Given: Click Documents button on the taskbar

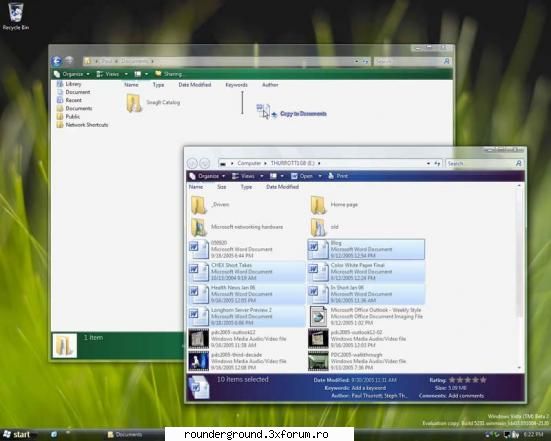Looking at the screenshot, I should coord(125,435).
